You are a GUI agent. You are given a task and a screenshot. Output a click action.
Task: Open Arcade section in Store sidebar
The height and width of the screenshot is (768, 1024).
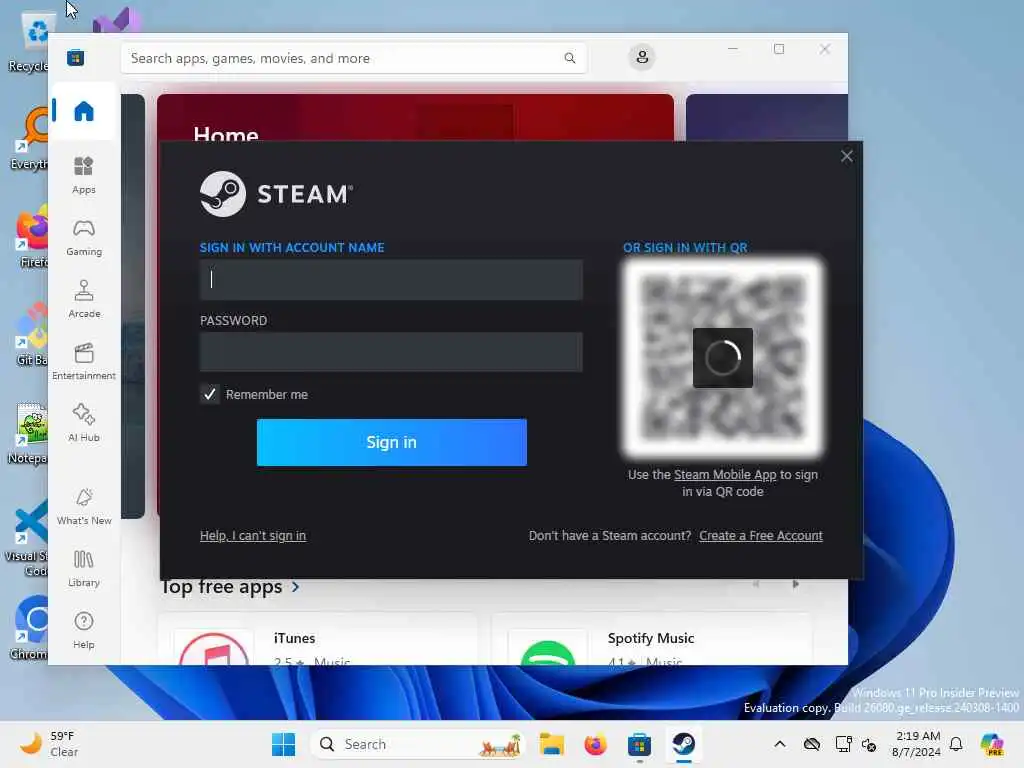click(84, 299)
